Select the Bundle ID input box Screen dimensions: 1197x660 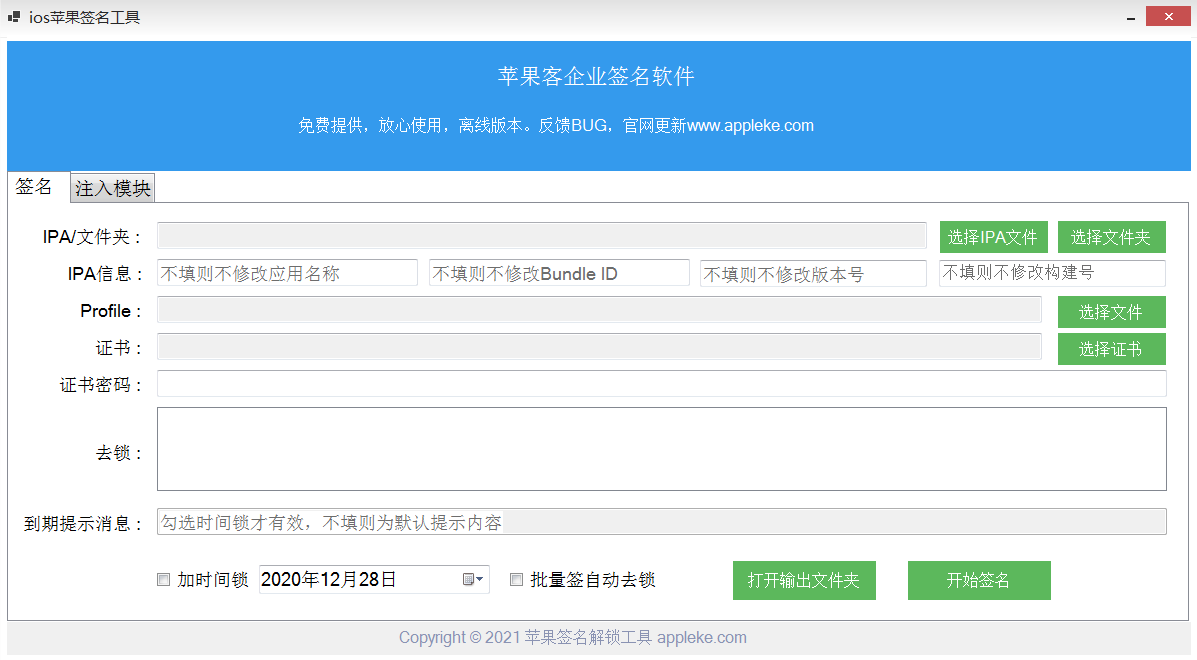pos(558,272)
